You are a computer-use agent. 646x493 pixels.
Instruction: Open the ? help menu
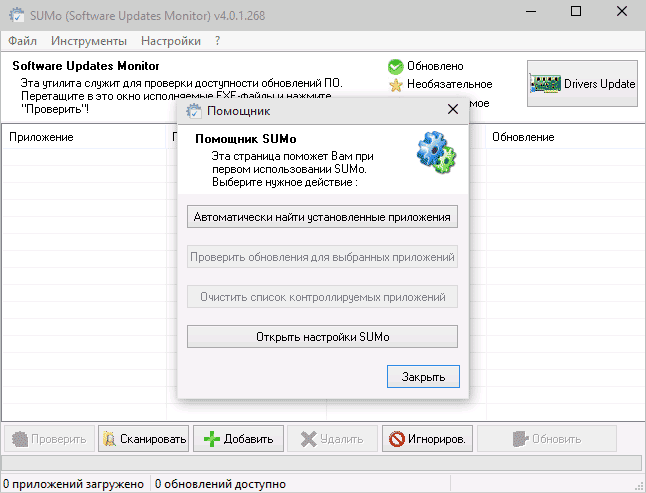coord(217,41)
